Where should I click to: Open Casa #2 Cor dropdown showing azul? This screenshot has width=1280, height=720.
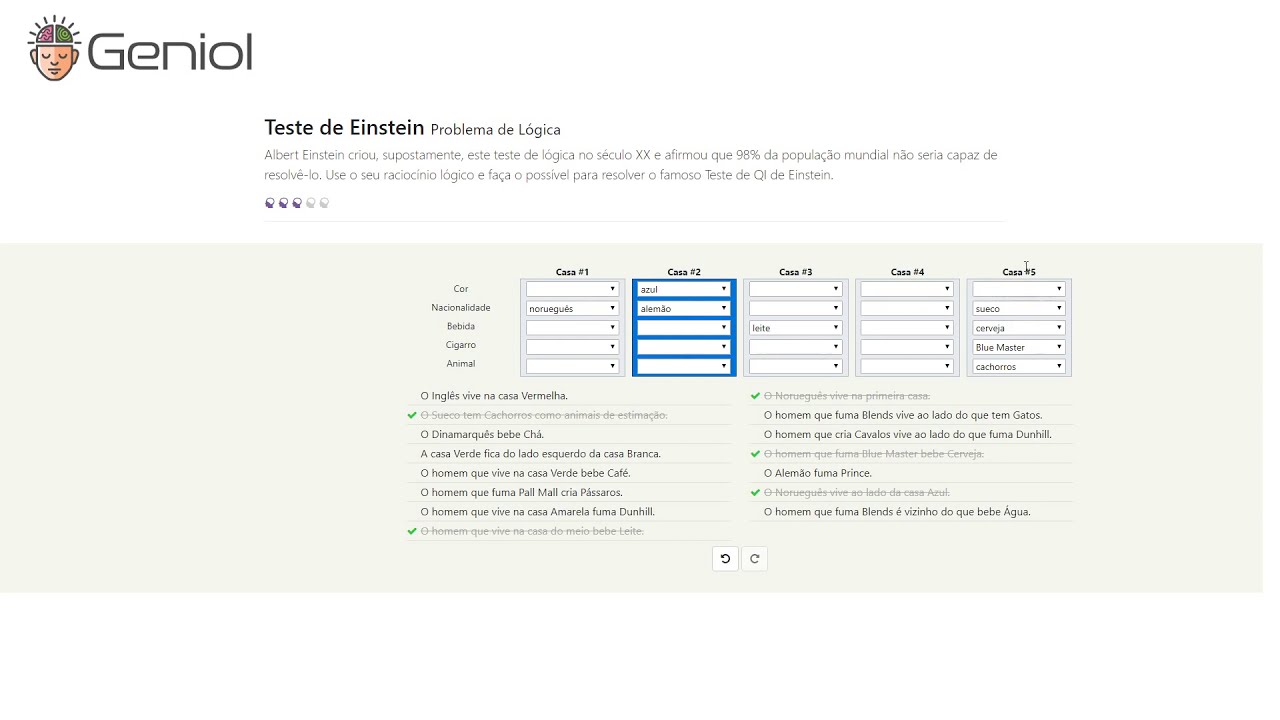684,289
